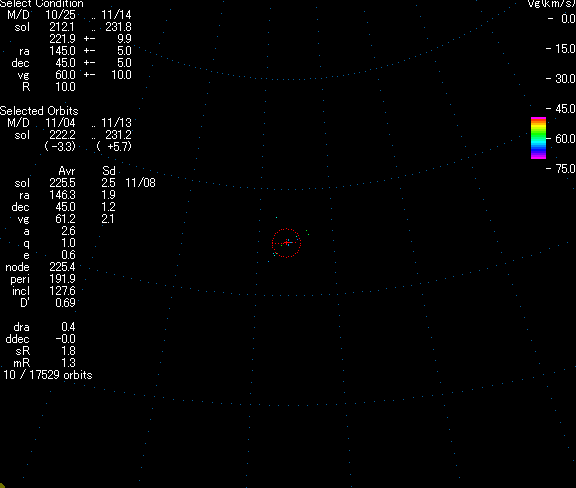Viewport: 576px width, 488px height.
Task: Select the Vg(km/s) legend title
Action: [551, 4]
